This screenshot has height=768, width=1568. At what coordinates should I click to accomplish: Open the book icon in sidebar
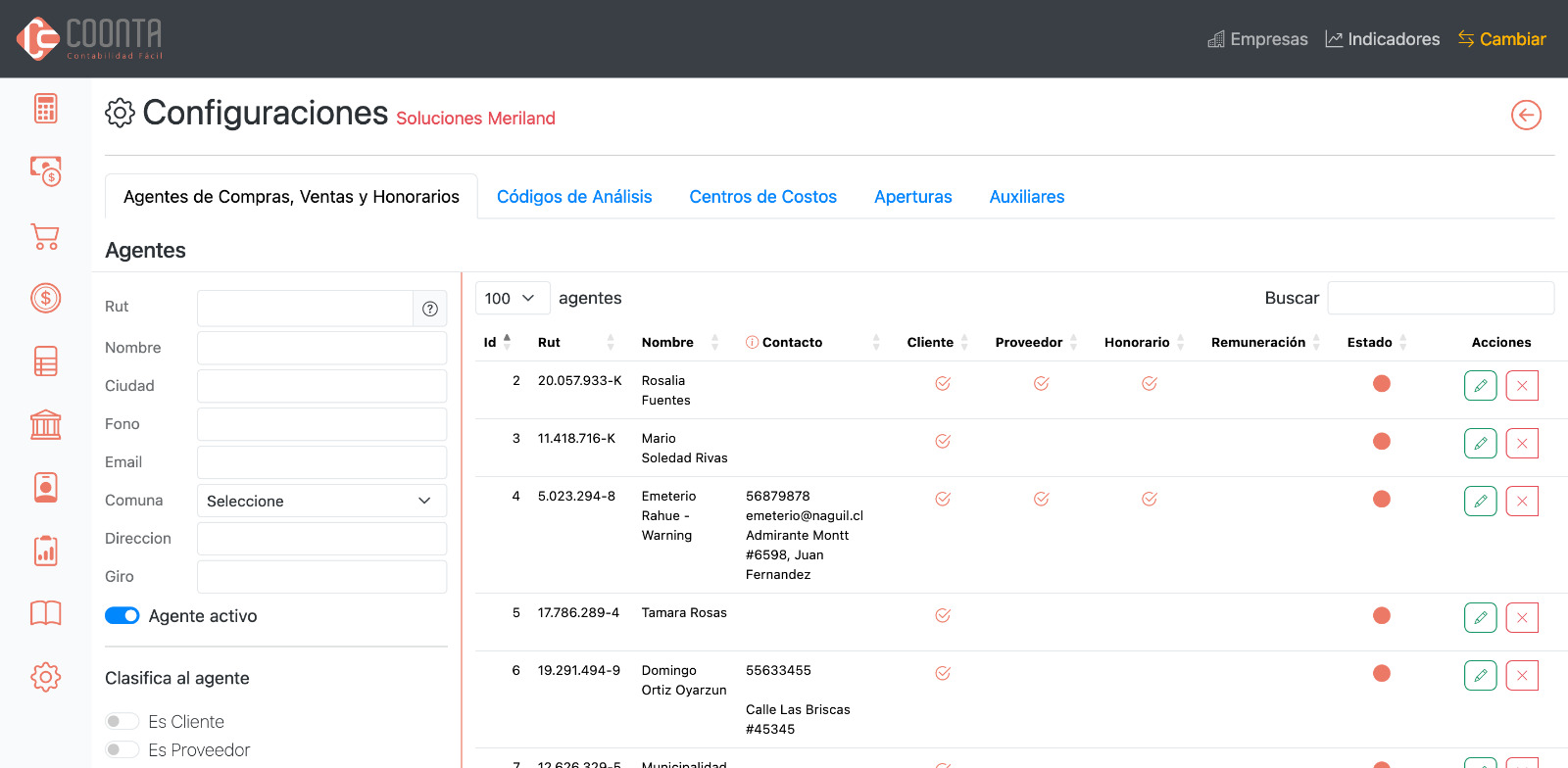click(45, 613)
